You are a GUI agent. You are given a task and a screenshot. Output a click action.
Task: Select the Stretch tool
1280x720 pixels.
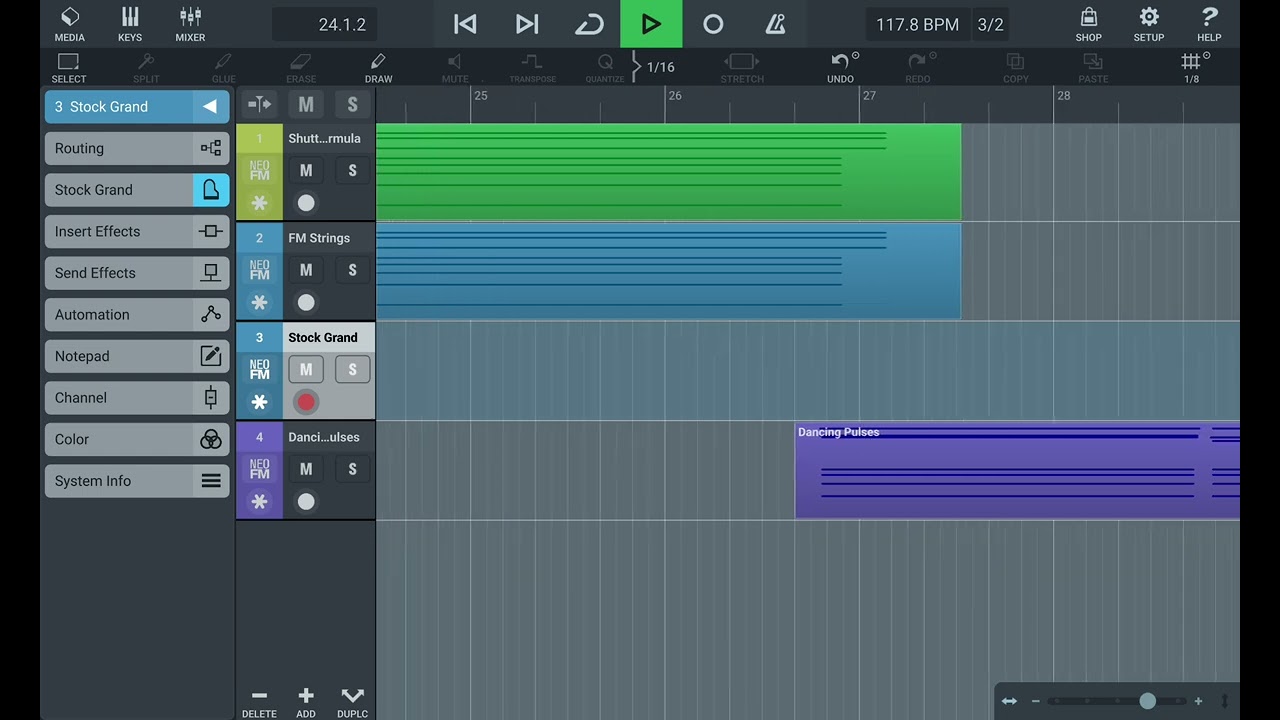(x=742, y=68)
